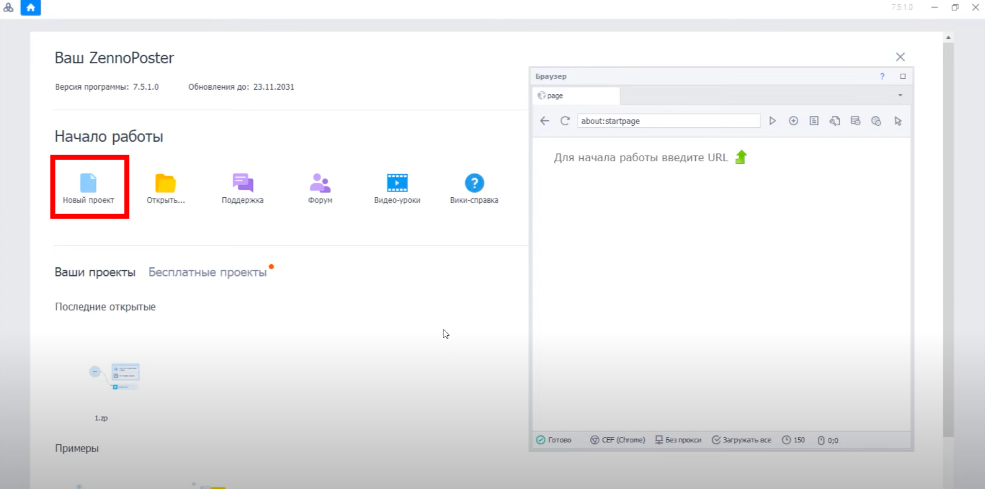Open the Поддержка chat icon
985x489 pixels.
(x=242, y=183)
